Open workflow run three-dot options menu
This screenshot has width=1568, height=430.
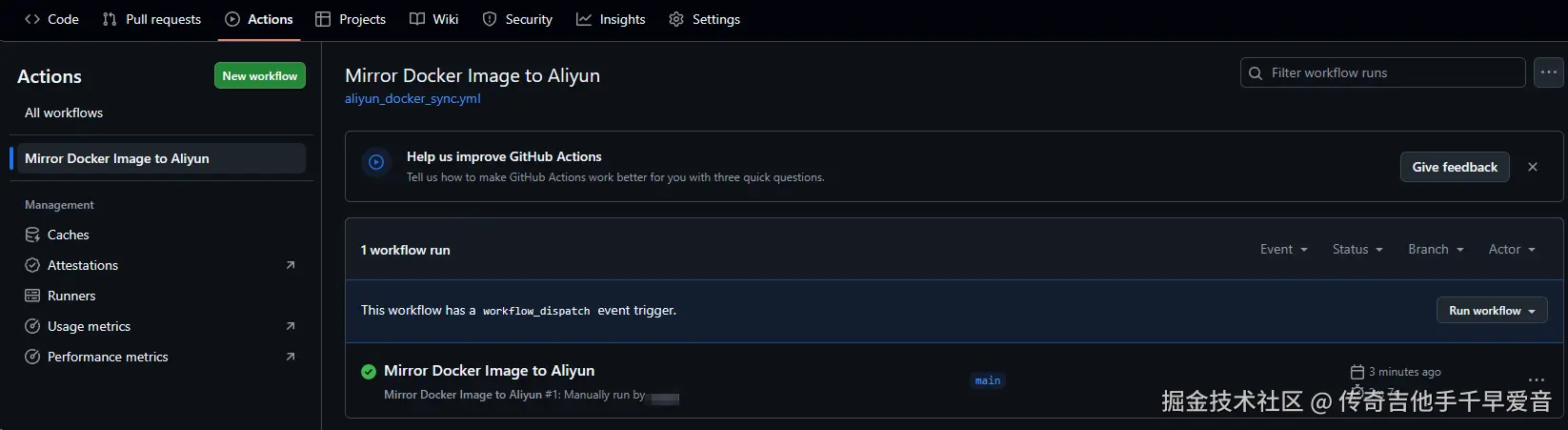coord(1536,379)
